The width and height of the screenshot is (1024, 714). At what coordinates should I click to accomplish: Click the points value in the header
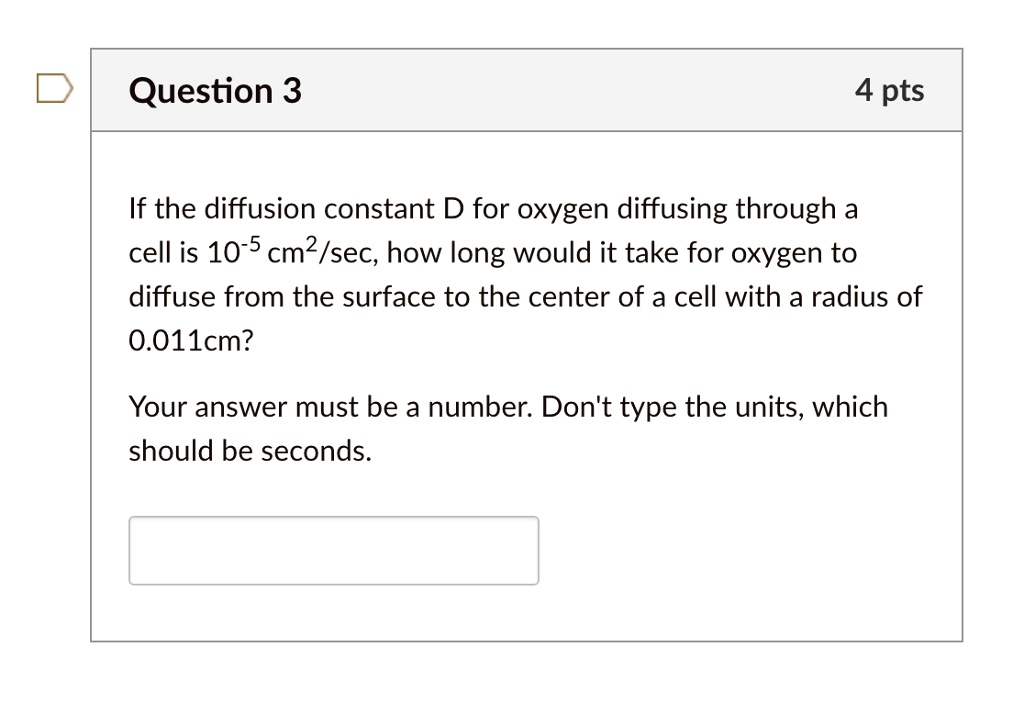coord(890,90)
